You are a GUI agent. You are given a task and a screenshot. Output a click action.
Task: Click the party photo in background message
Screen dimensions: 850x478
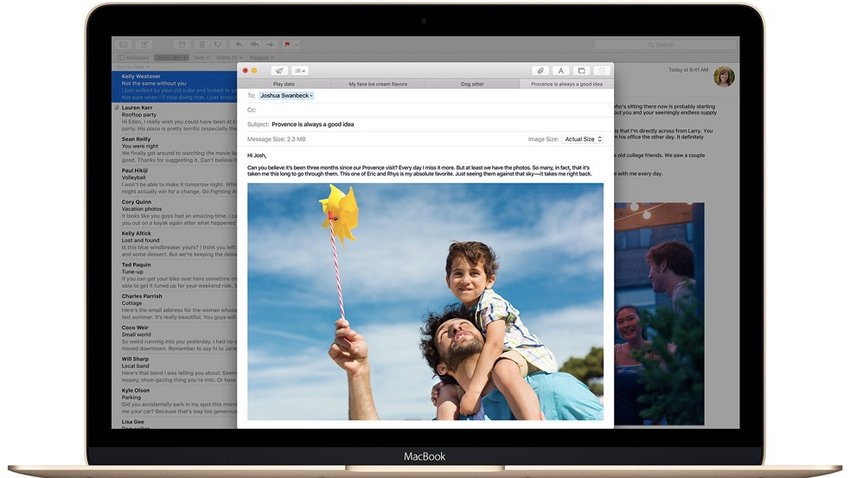pos(659,314)
